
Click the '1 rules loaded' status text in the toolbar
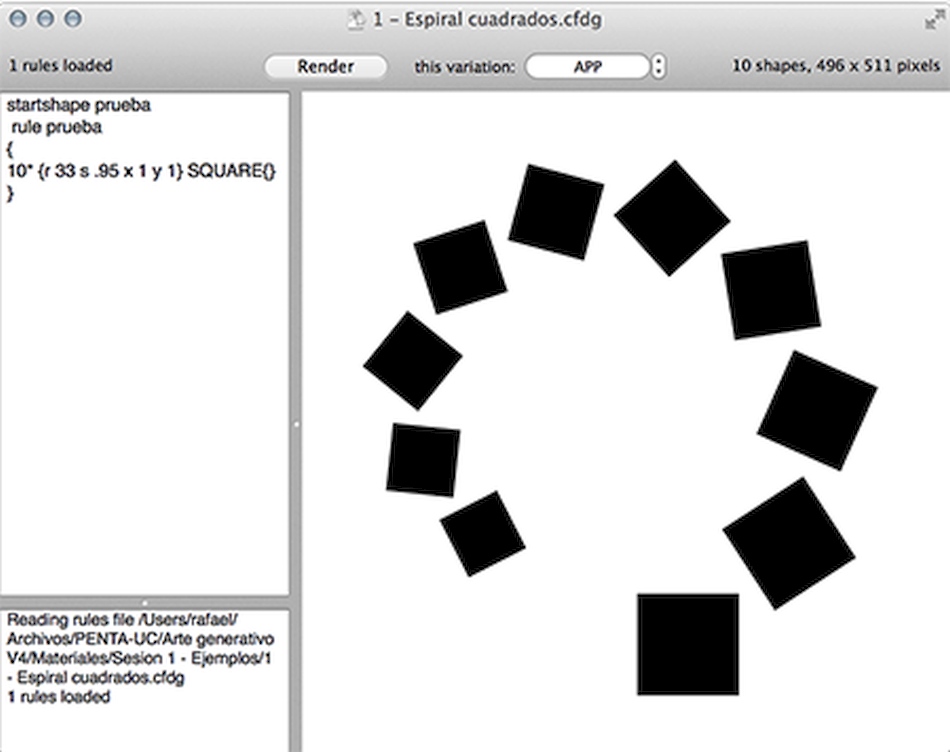click(61, 65)
